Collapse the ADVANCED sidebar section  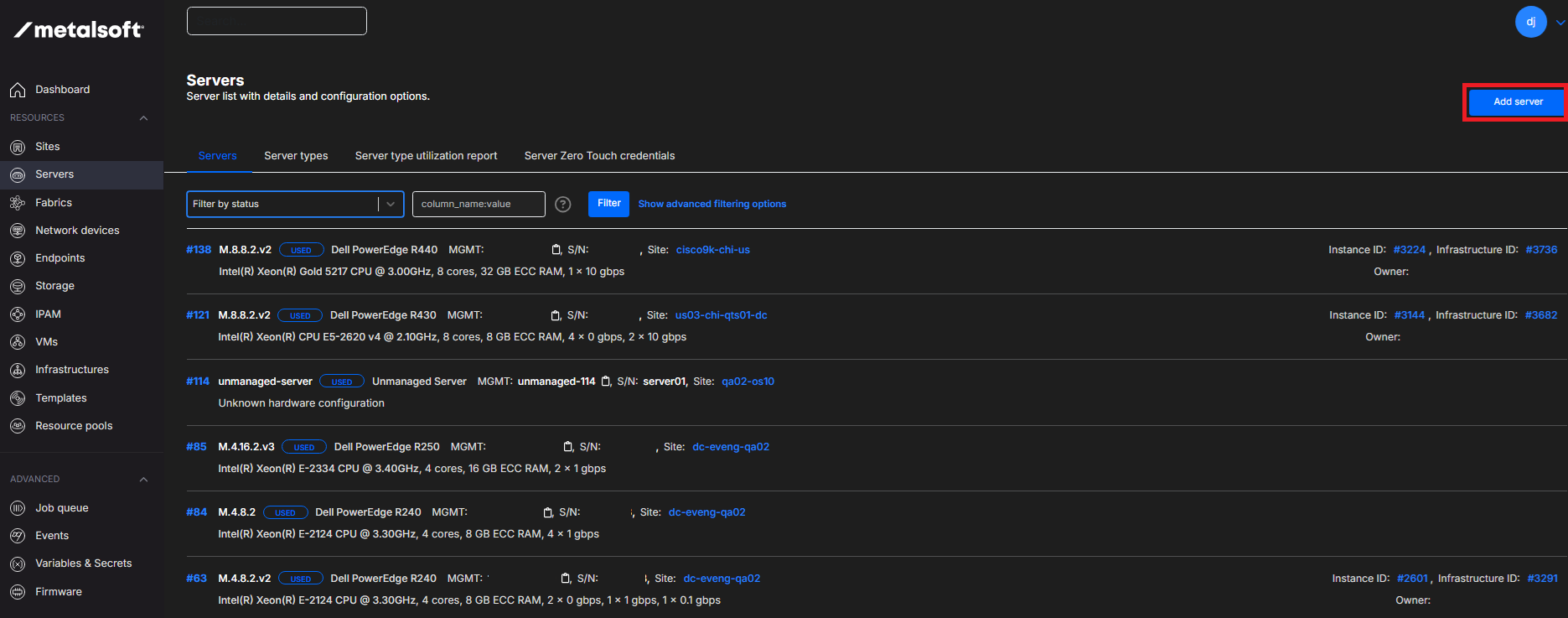click(143, 480)
